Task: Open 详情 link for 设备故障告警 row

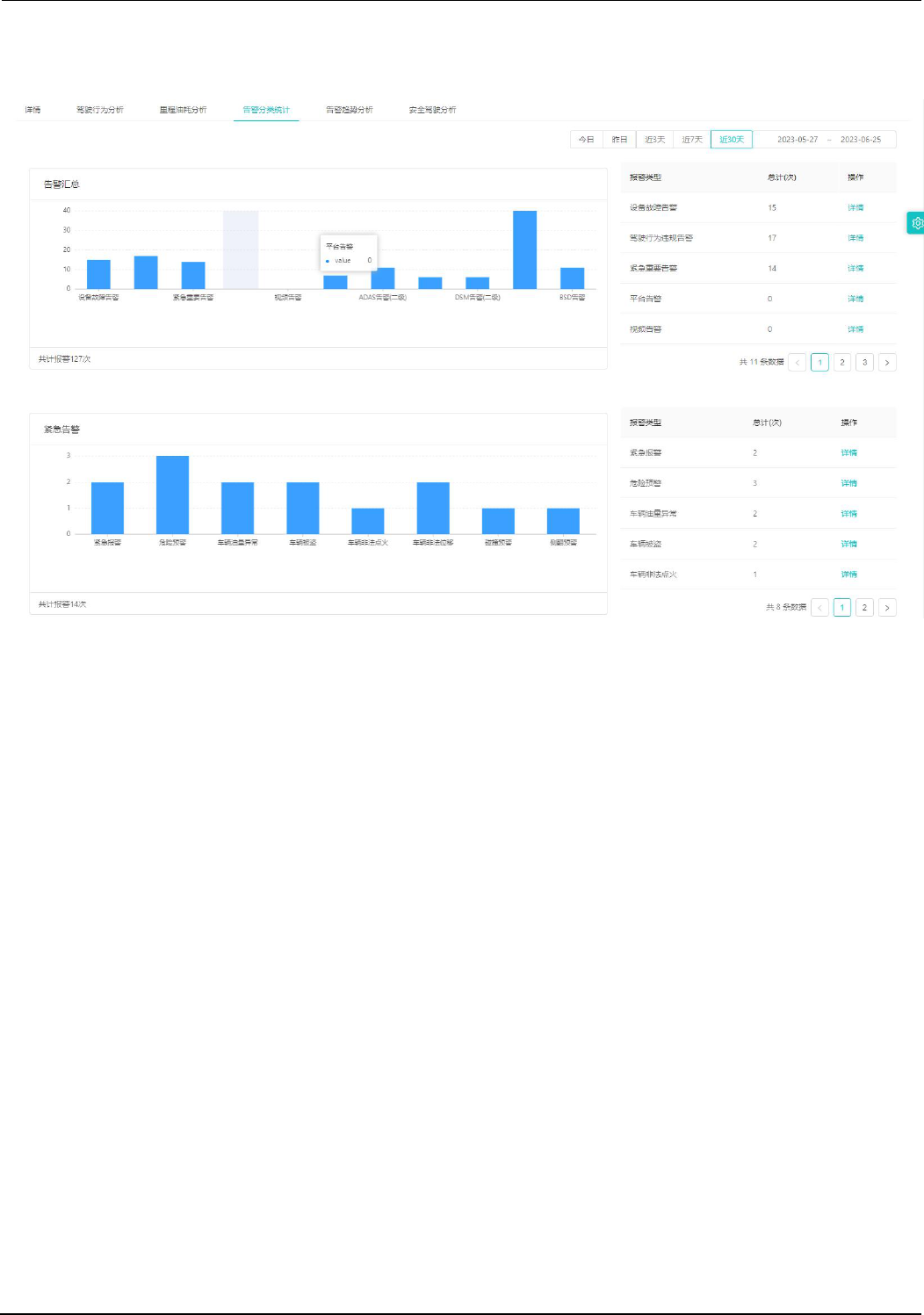Action: (855, 207)
